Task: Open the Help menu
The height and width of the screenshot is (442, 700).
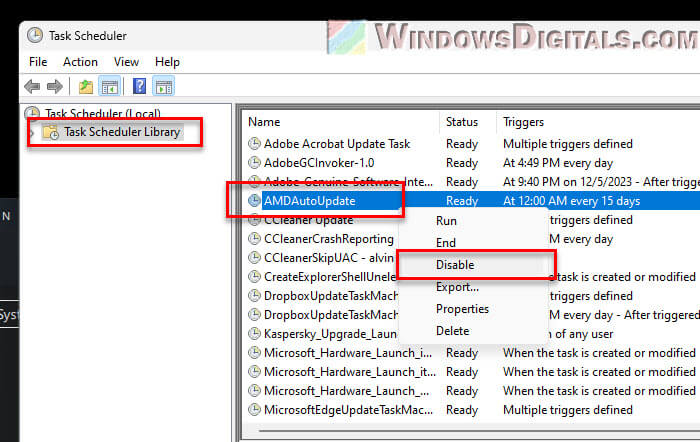Action: [167, 62]
